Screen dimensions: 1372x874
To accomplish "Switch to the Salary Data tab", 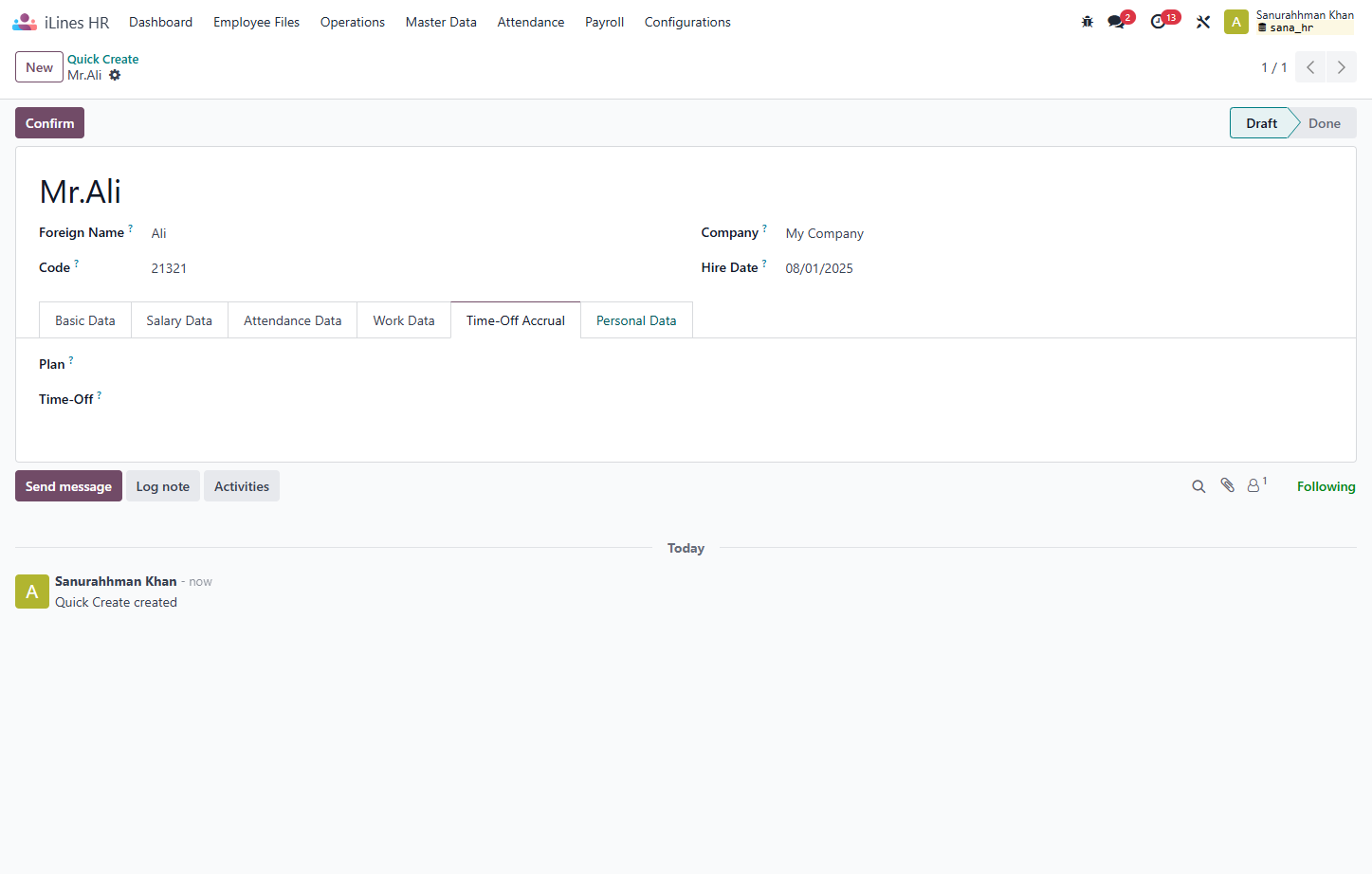I will (x=179, y=320).
